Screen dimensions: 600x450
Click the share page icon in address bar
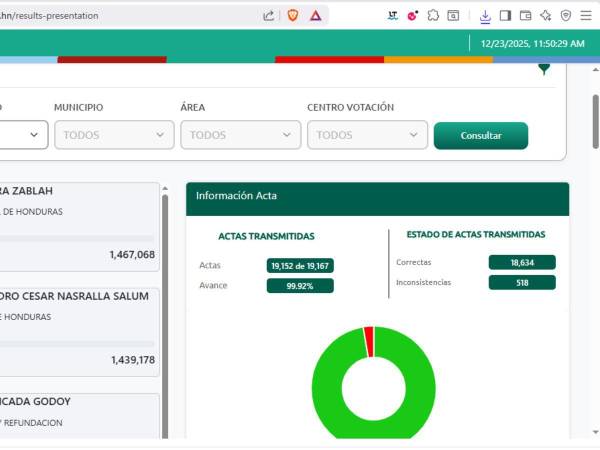[268, 16]
